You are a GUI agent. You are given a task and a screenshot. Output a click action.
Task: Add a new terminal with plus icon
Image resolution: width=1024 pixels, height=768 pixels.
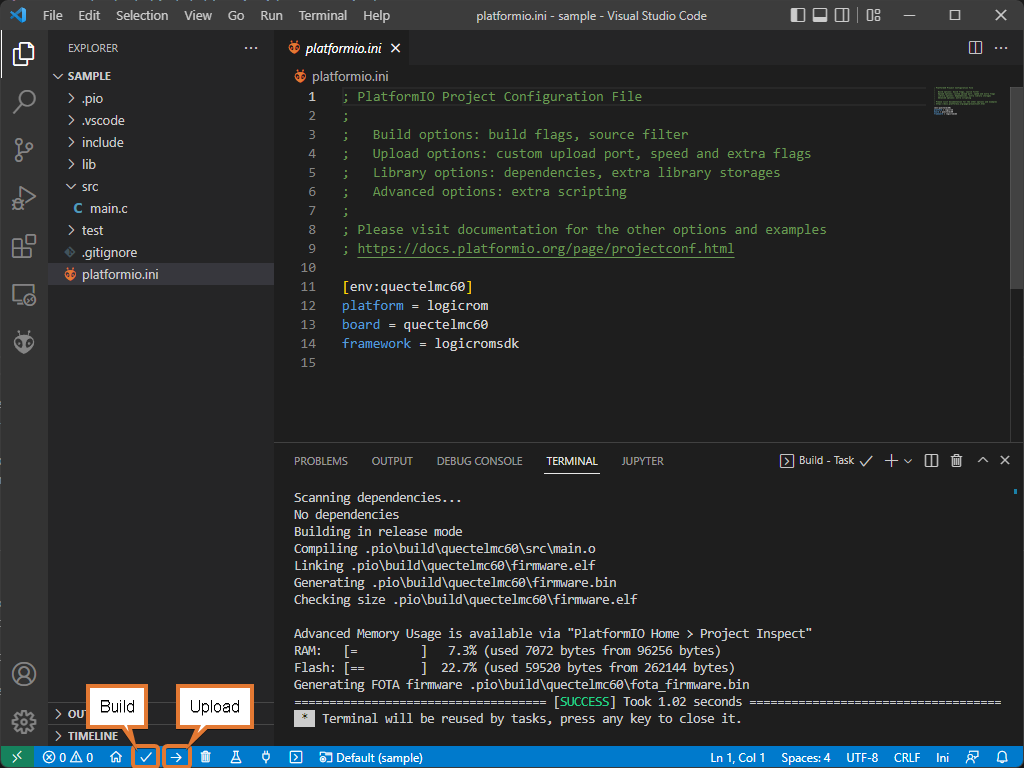[x=891, y=460]
